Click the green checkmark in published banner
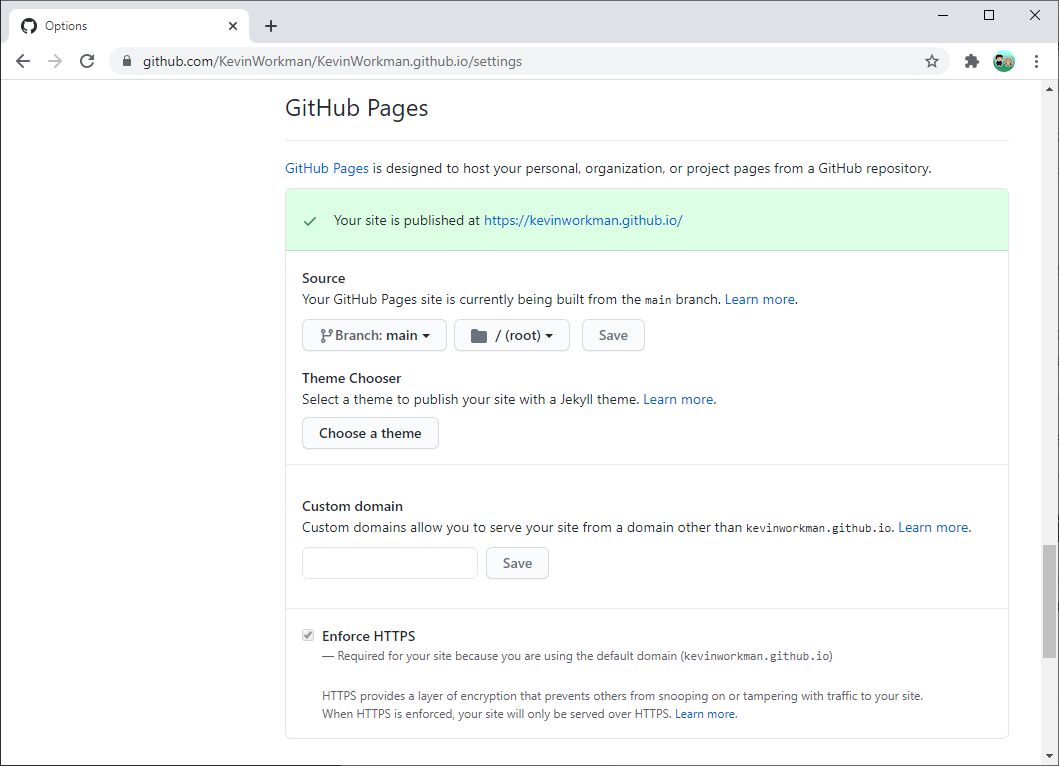1059x766 pixels. point(310,221)
